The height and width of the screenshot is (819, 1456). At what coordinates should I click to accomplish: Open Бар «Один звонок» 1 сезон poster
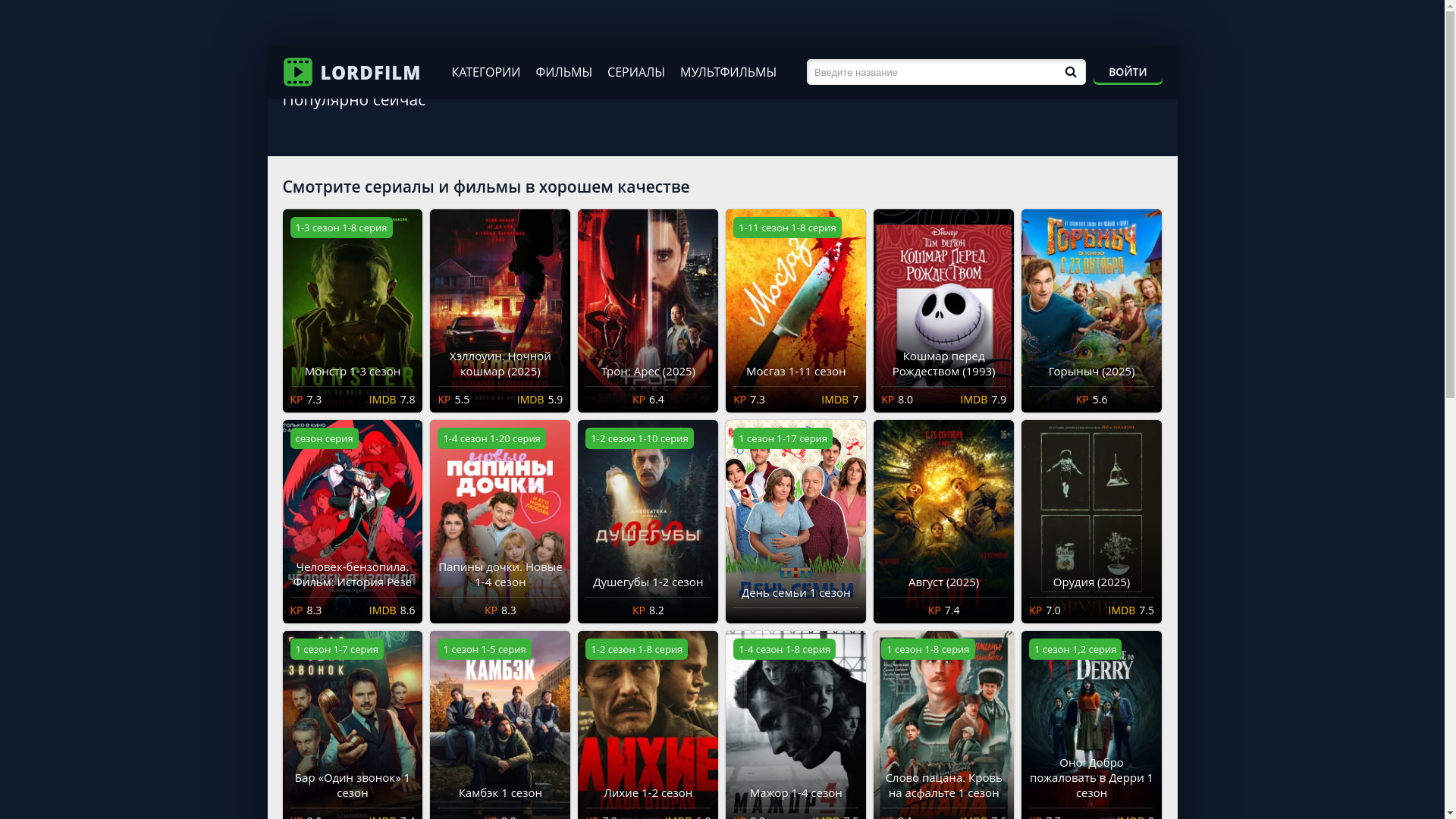352,724
